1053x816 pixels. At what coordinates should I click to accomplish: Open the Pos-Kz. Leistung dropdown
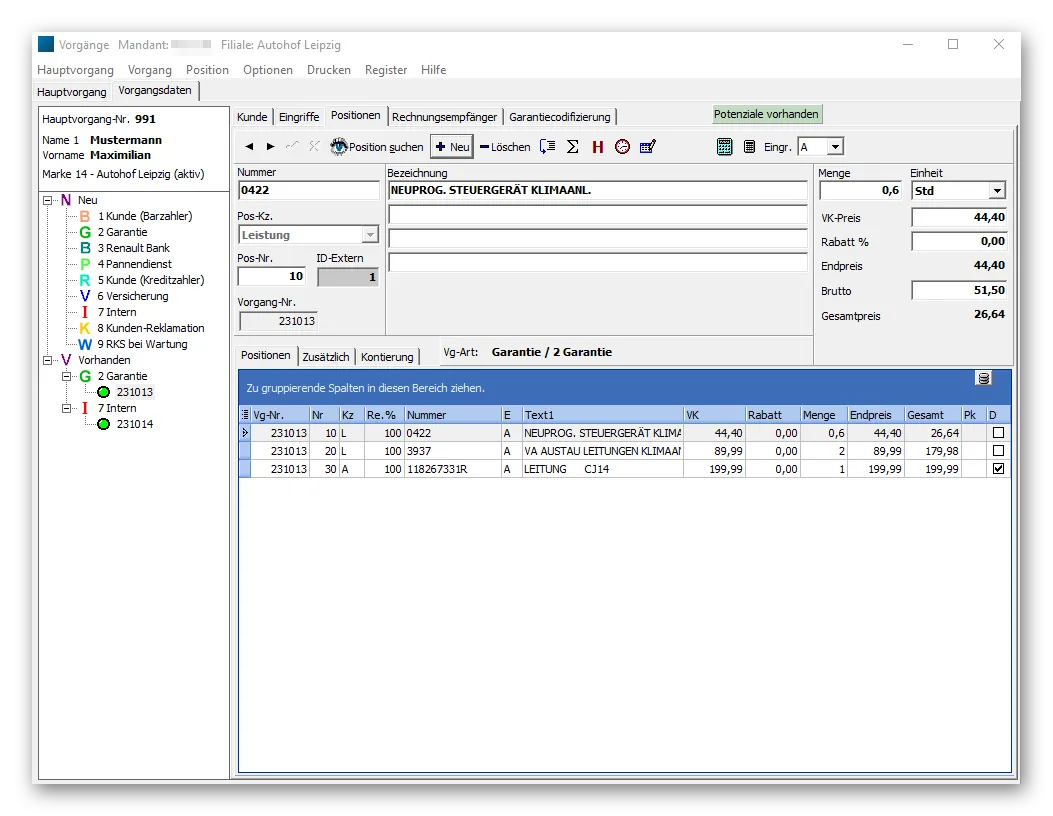point(371,234)
